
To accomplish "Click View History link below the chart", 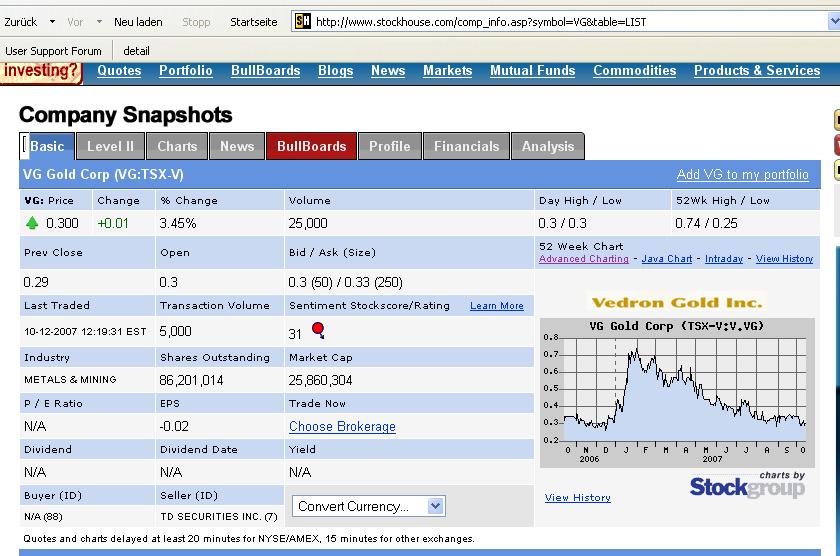I will 578,498.
